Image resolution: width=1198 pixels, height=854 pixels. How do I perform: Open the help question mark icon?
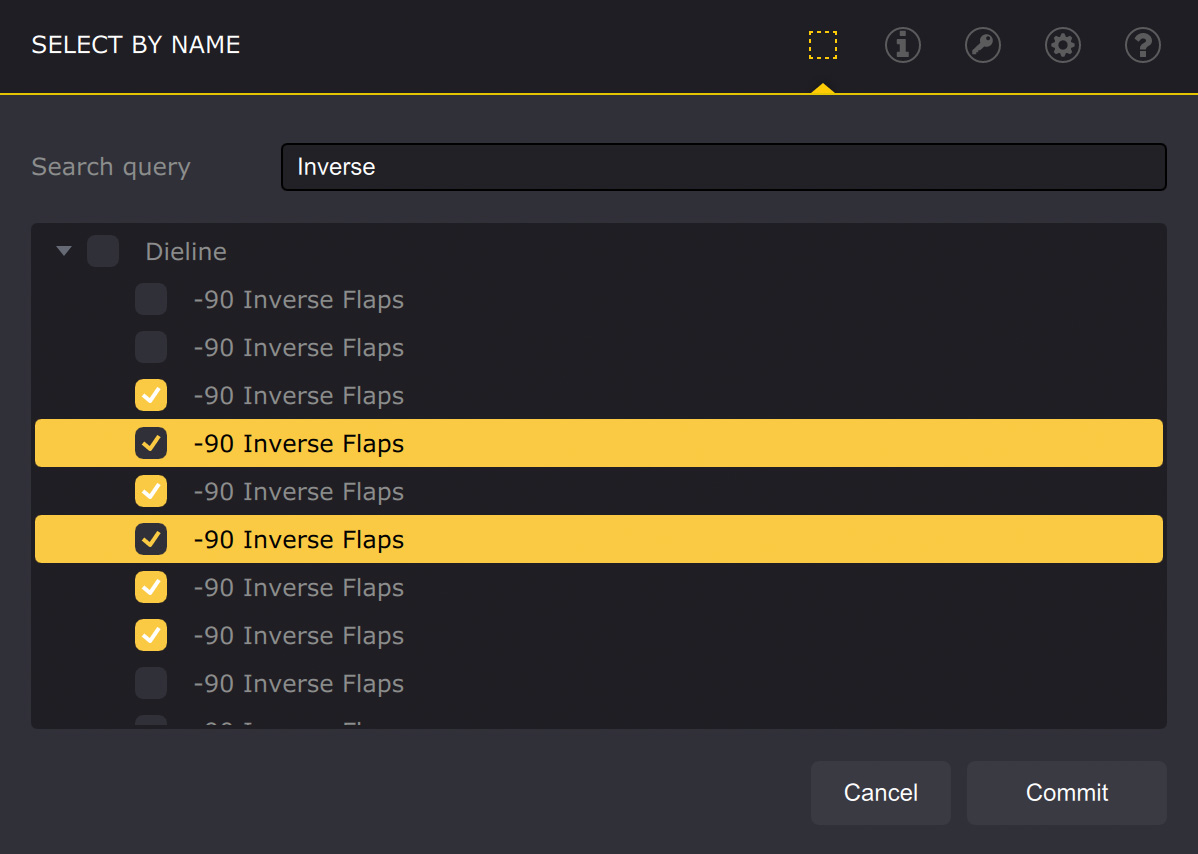pos(1142,45)
